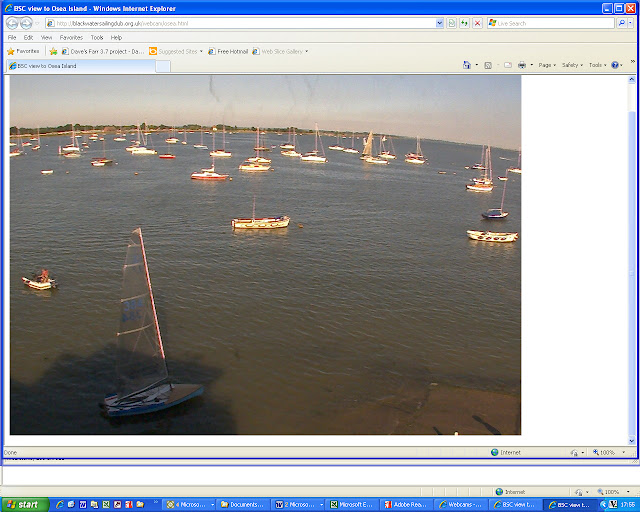Click the New Tab button
This screenshot has height=512, width=640.
coord(163,67)
